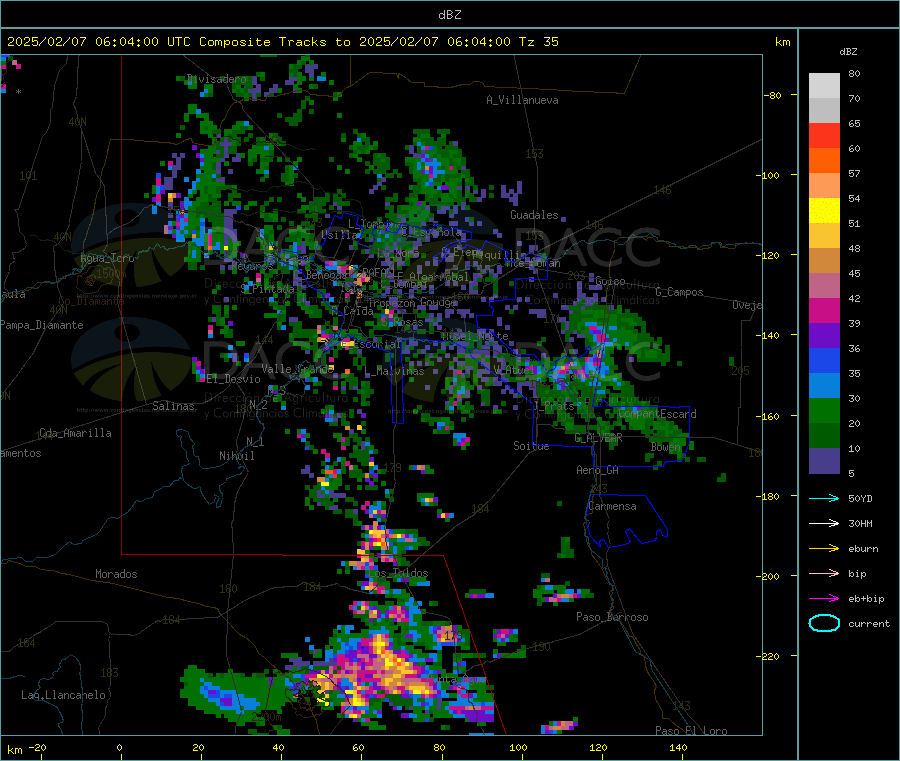Click the dBZ legend heading
The height and width of the screenshot is (761, 900).
tap(848, 52)
